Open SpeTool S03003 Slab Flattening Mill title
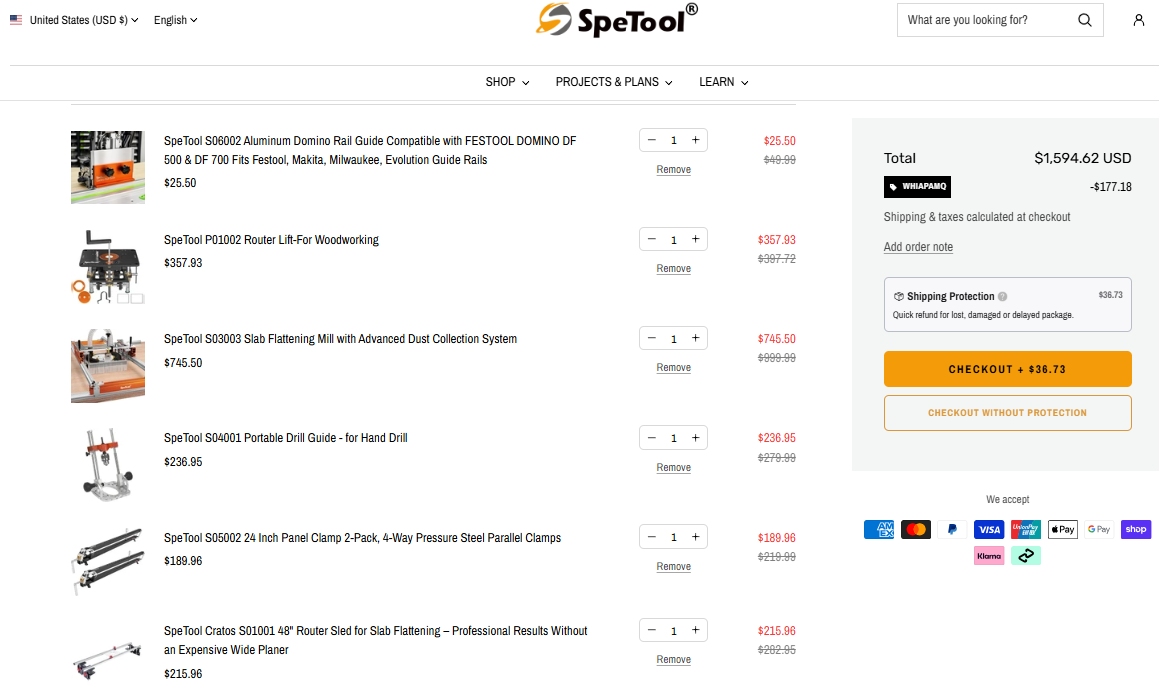The width and height of the screenshot is (1159, 692). 340,339
